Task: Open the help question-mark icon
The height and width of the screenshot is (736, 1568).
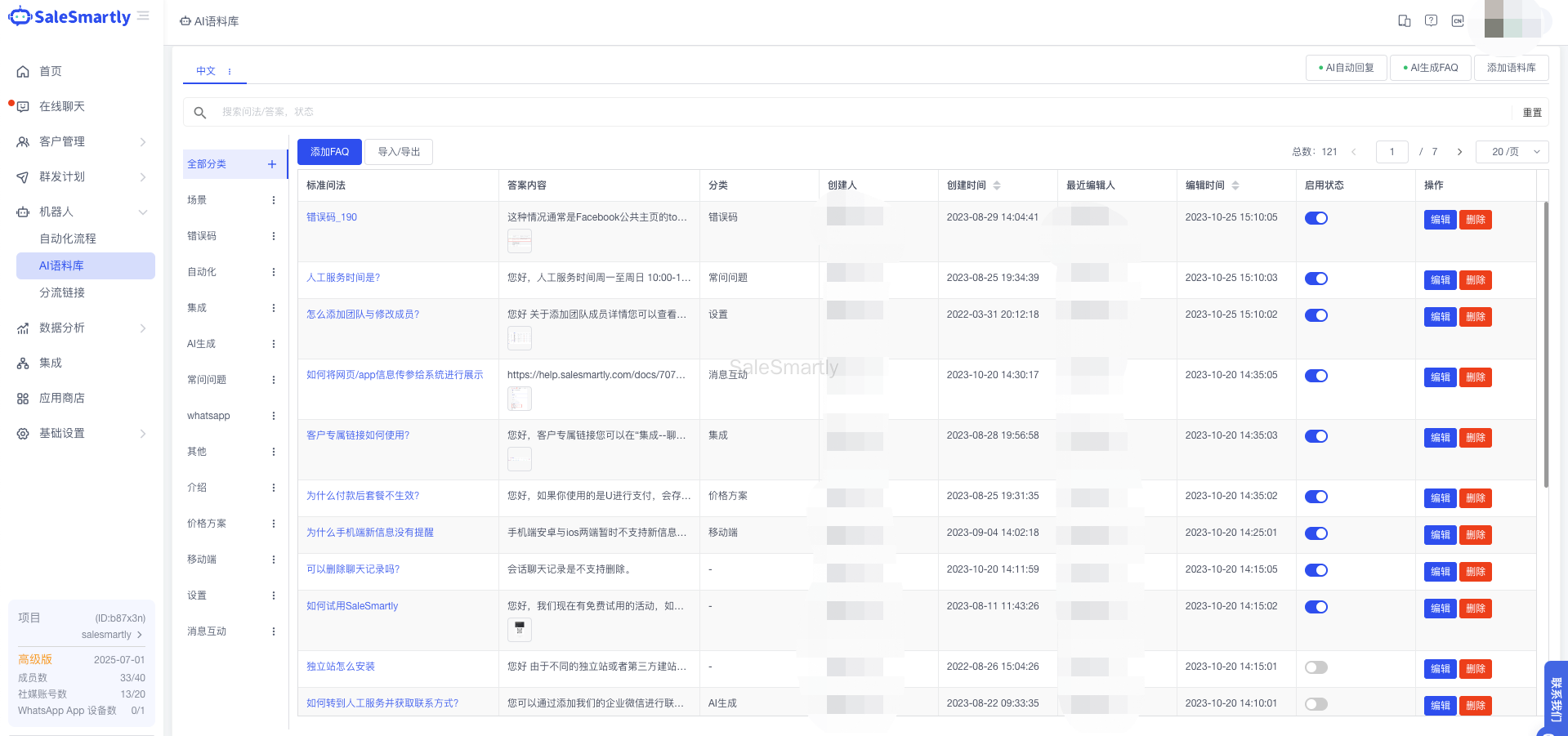Action: tap(1431, 20)
